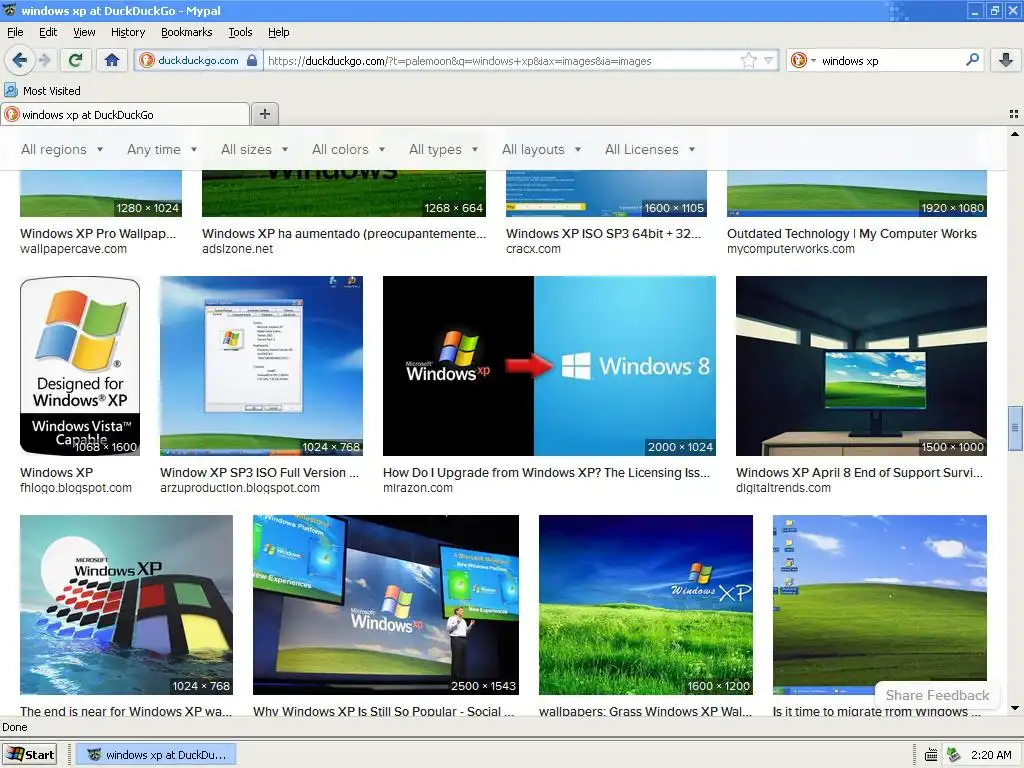Expand the All regions filter
This screenshot has height=768, width=1024.
62,150
